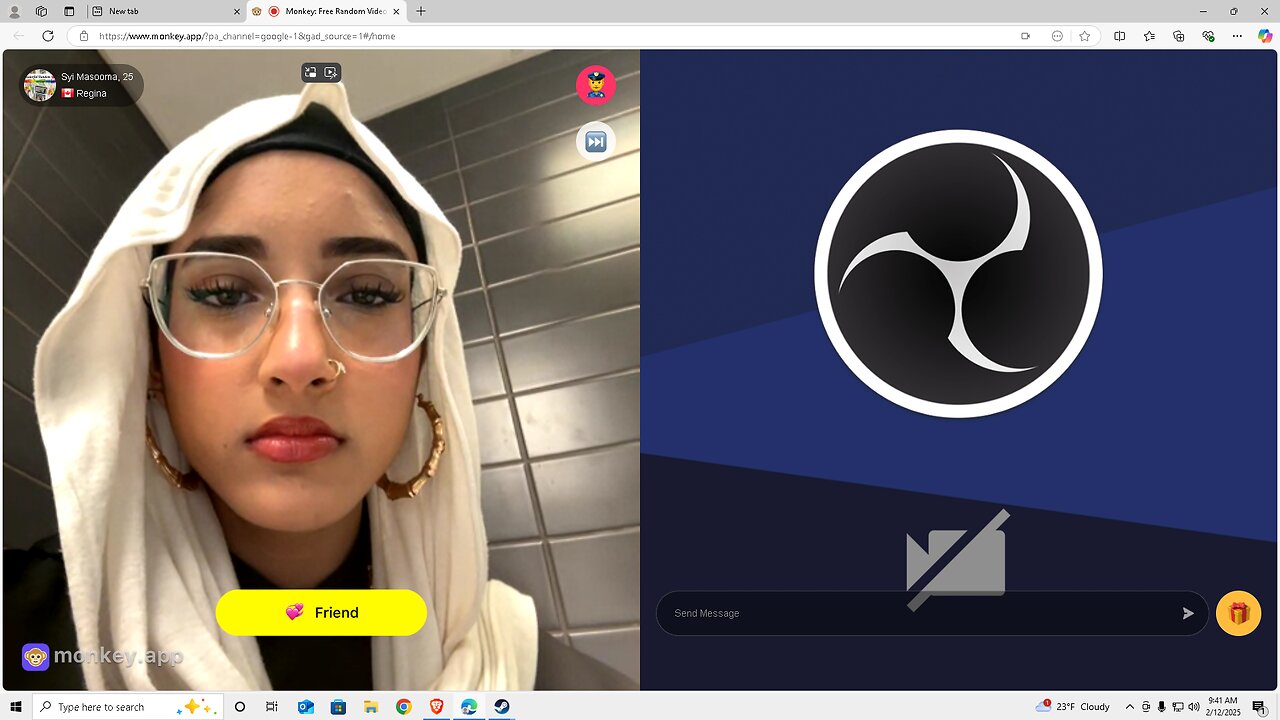Image resolution: width=1280 pixels, height=720 pixels.
Task: Click the video layout switch icon above the video
Action: point(331,72)
